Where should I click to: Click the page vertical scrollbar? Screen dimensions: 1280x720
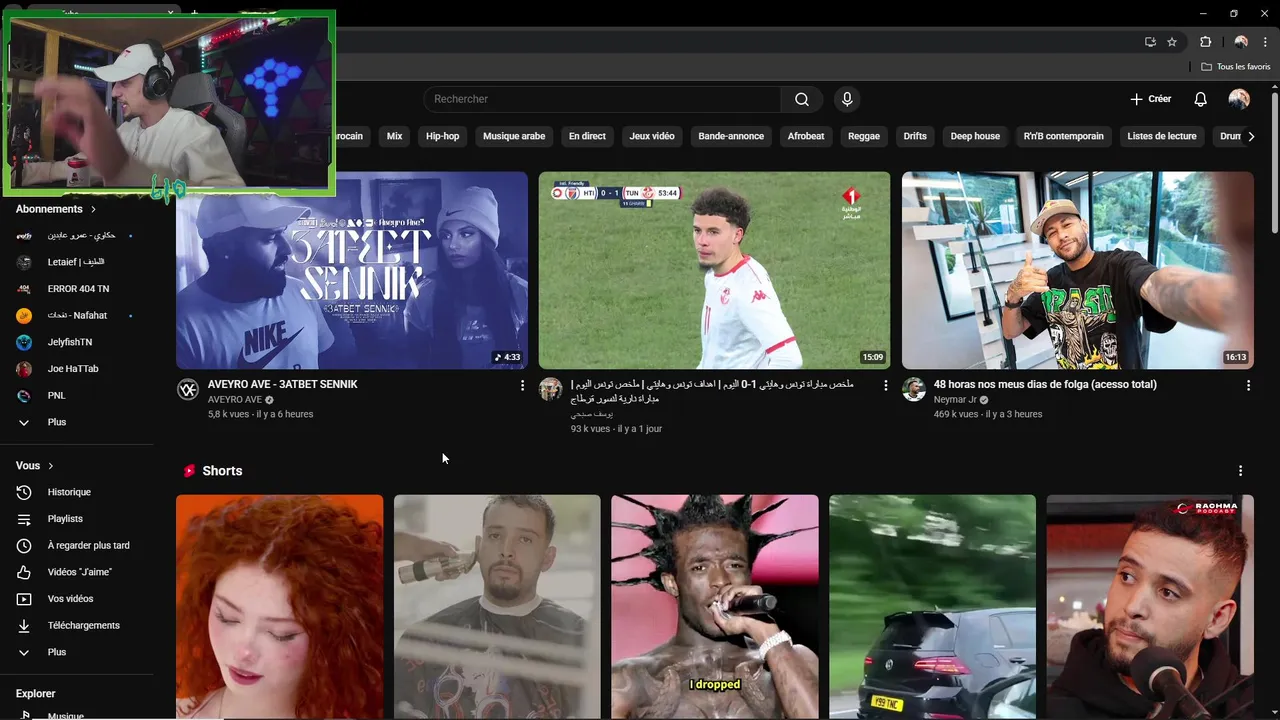click(x=1274, y=165)
